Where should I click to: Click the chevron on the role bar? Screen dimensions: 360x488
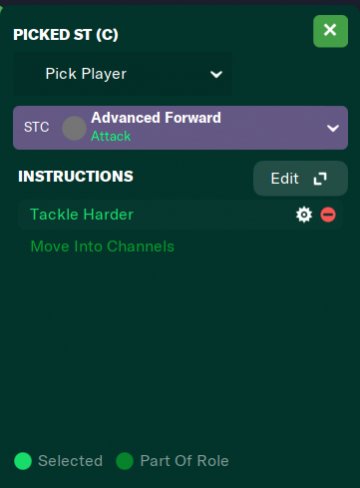[333, 128]
